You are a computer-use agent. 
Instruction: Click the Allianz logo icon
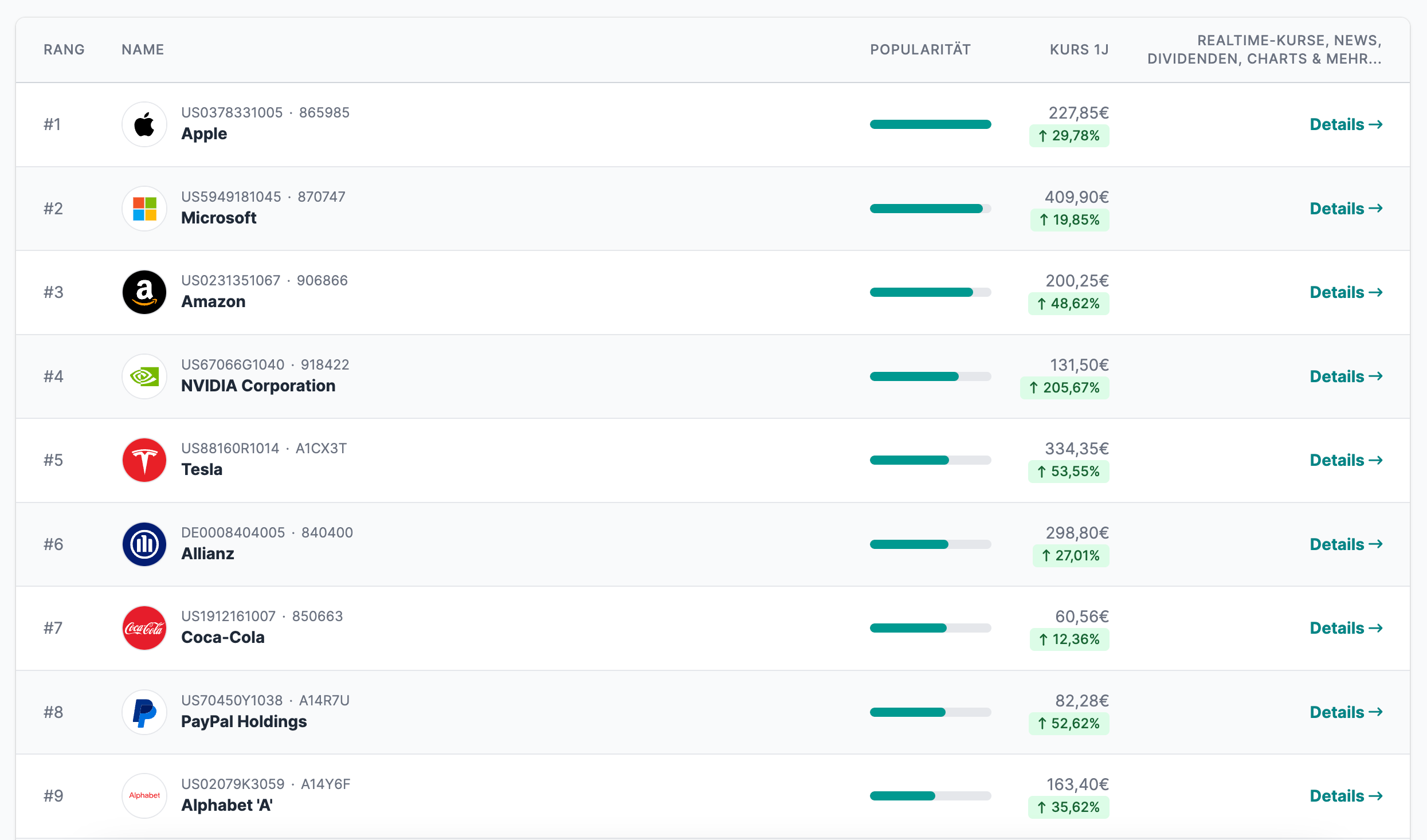(144, 544)
